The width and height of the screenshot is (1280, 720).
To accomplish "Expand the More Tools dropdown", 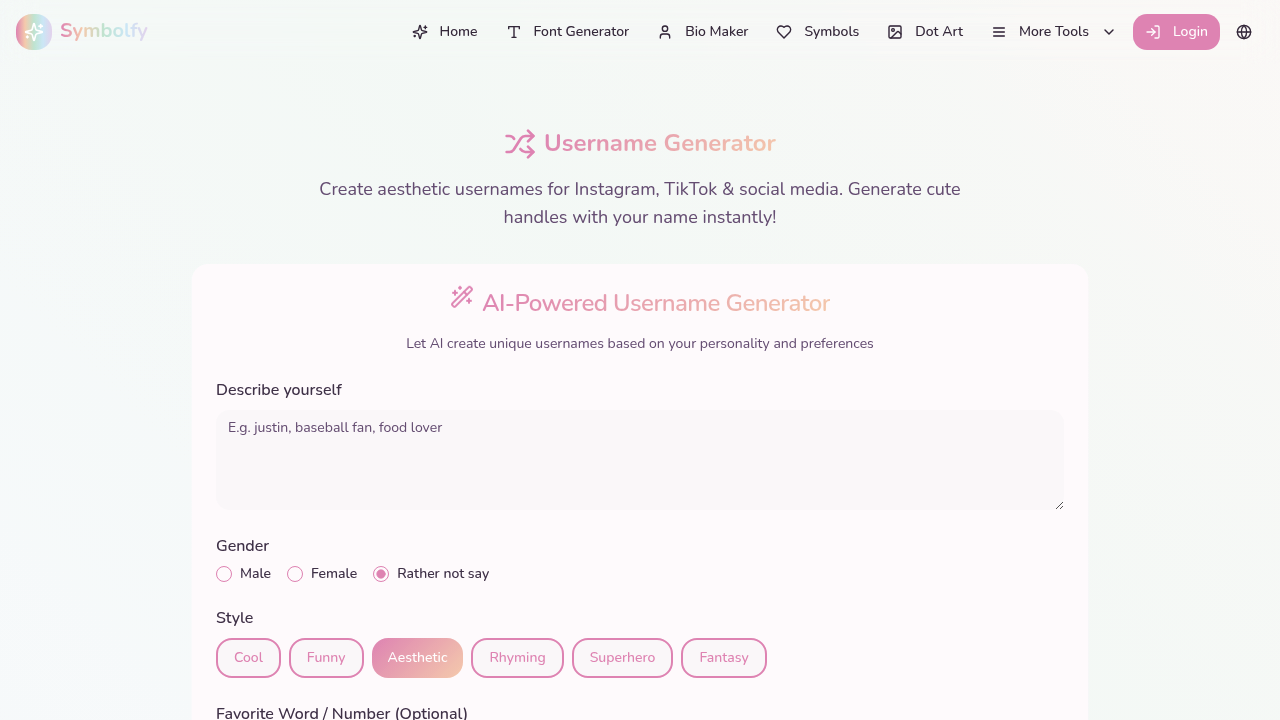I will click(x=1053, y=31).
